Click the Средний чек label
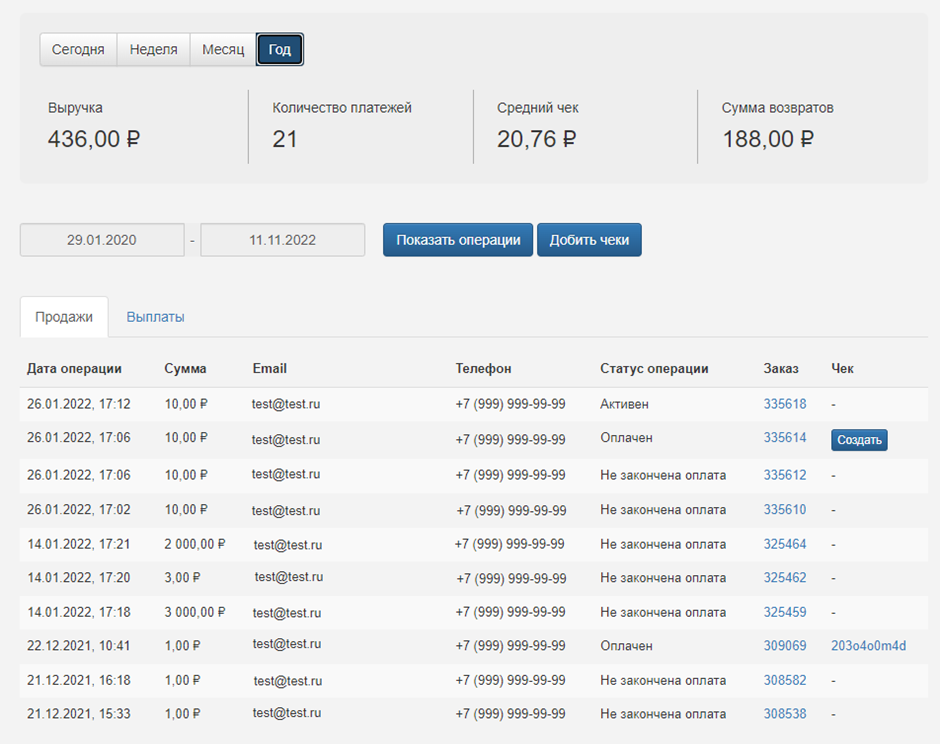 tap(538, 108)
